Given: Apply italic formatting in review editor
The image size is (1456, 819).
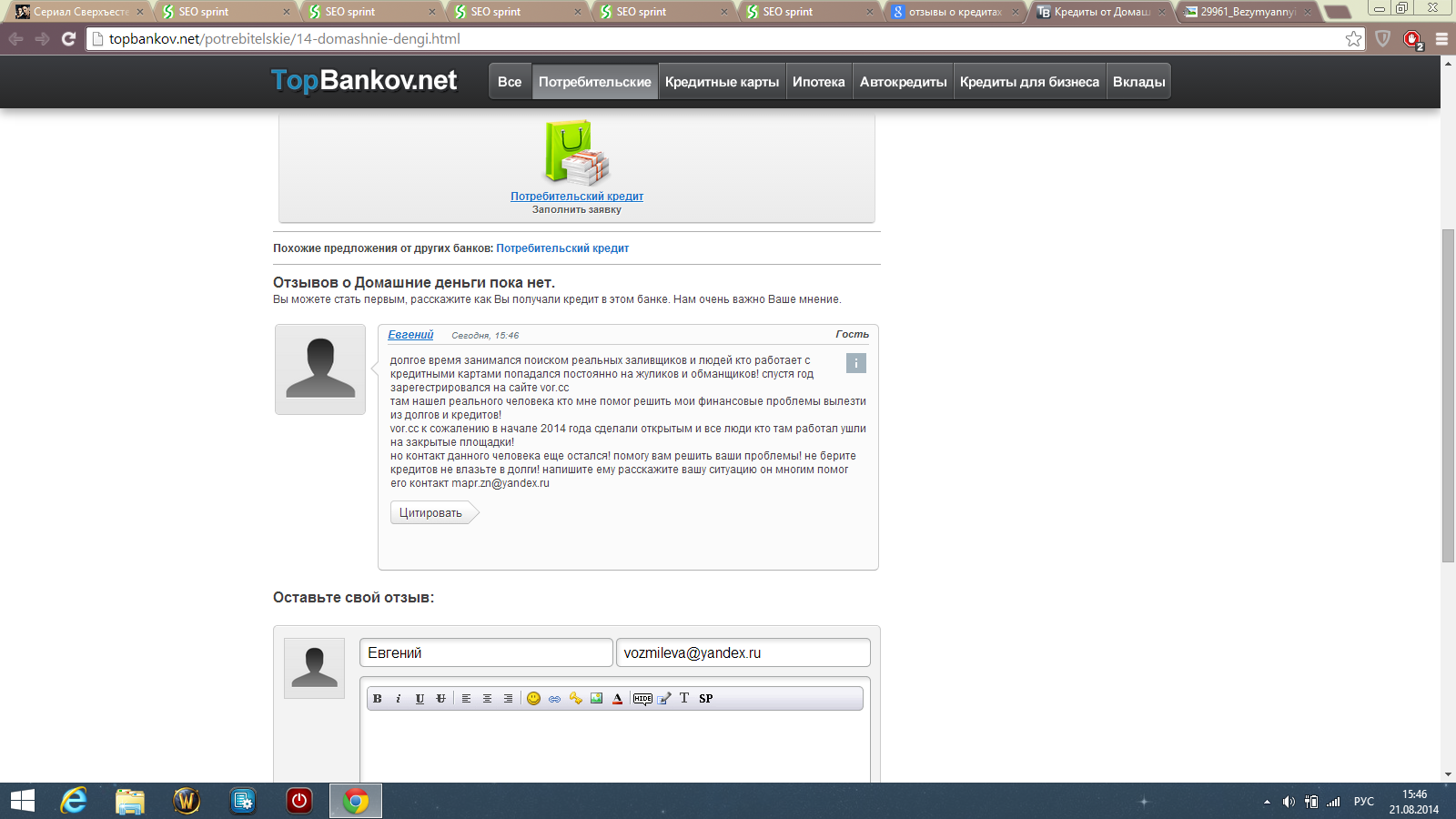Looking at the screenshot, I should point(399,699).
